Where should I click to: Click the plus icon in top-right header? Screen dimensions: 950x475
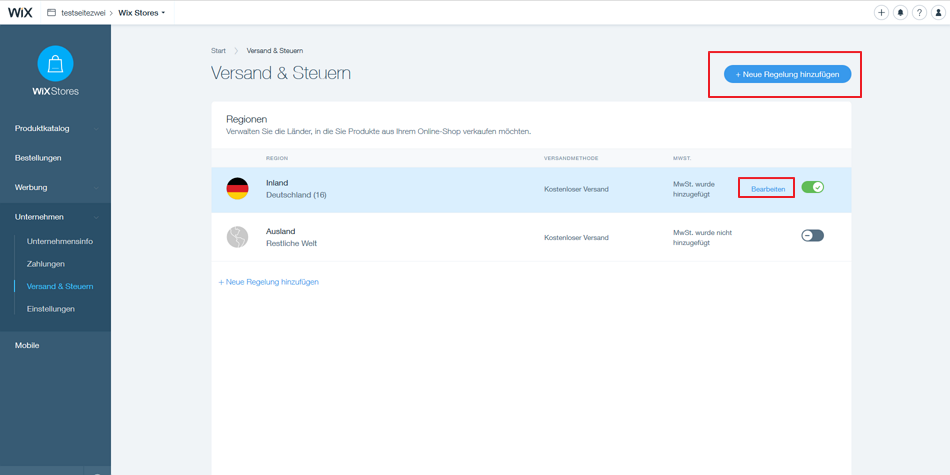[x=881, y=13]
